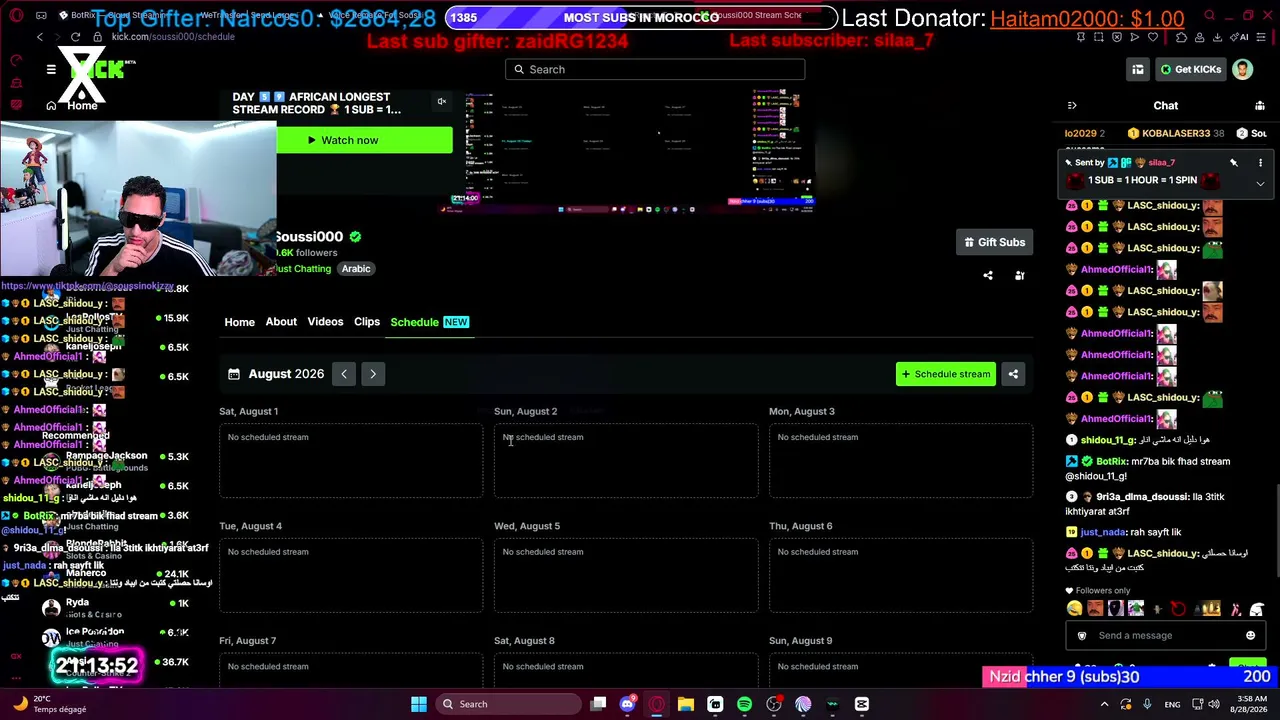Click the Just Chatting category link
Screen dimensions: 1280x720
click(x=303, y=269)
